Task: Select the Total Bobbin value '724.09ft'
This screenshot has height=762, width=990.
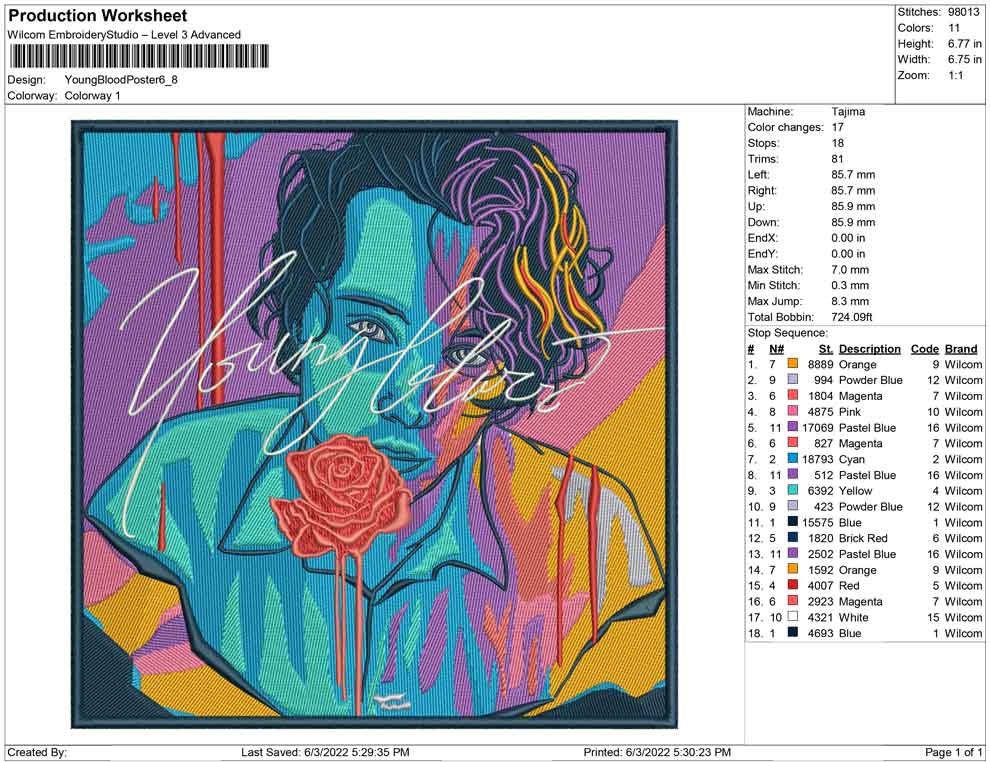Action: click(852, 316)
